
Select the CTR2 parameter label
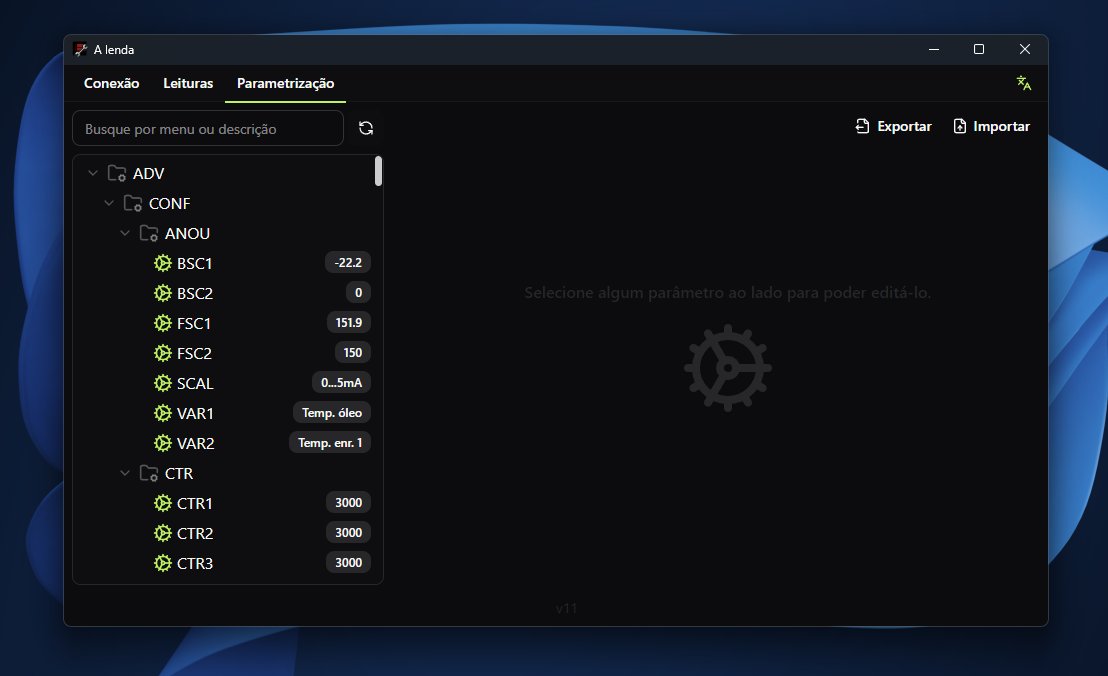click(x=195, y=533)
